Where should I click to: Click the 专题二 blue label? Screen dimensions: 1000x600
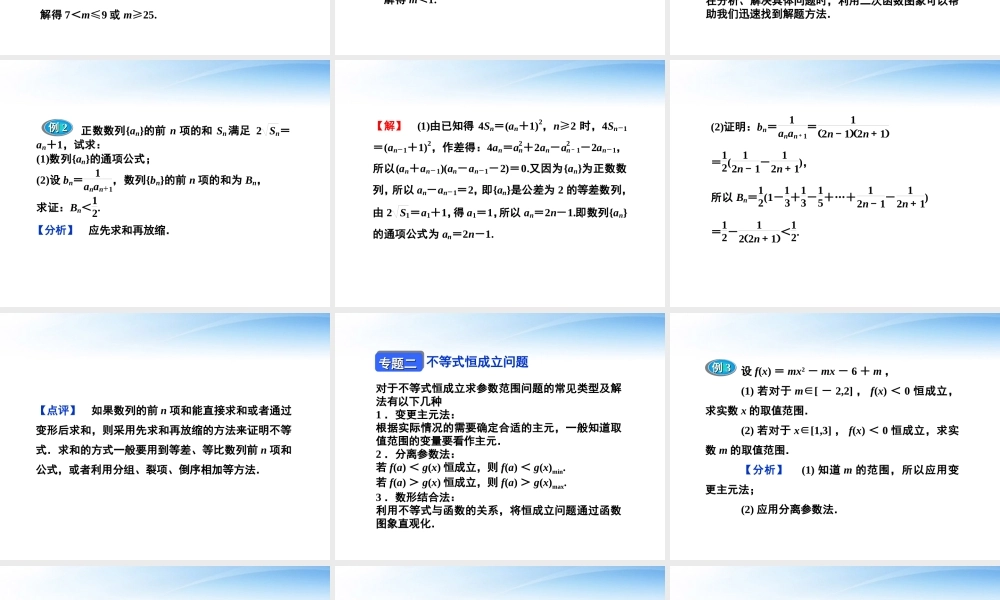point(399,362)
